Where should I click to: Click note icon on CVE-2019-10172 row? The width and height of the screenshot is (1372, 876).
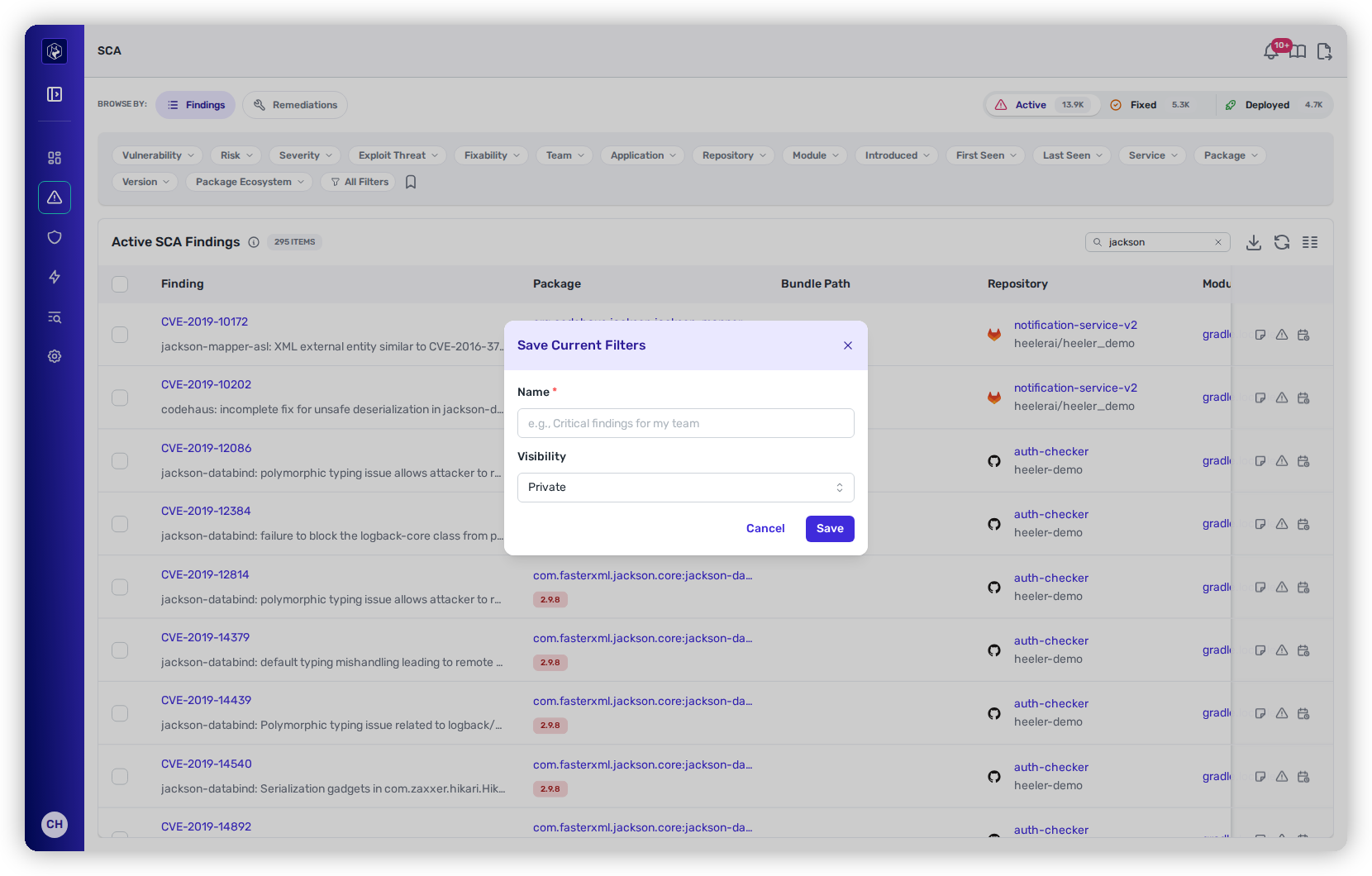1260,335
